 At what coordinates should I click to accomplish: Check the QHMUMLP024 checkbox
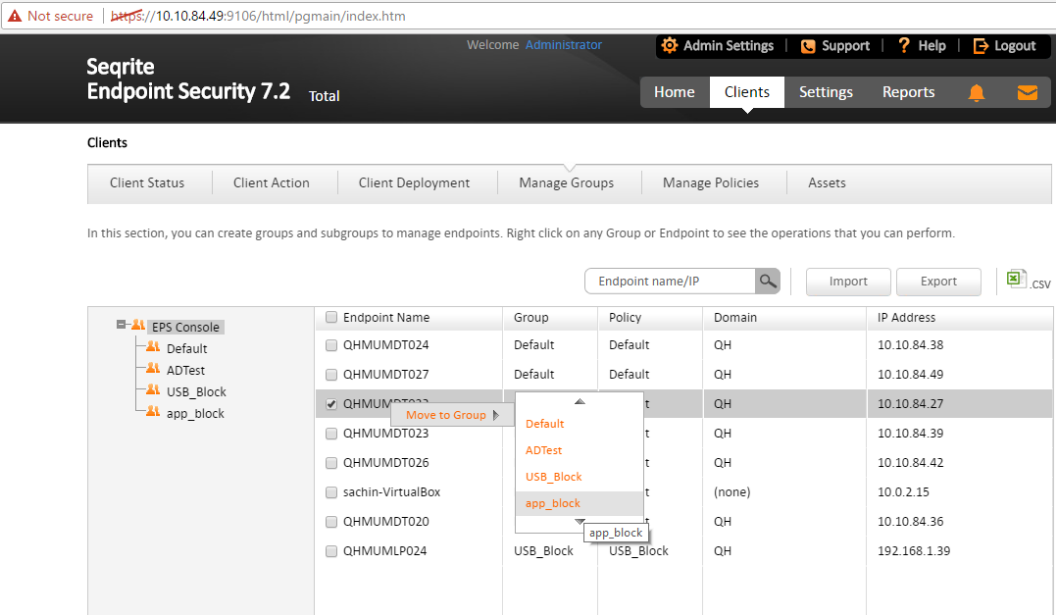(331, 551)
